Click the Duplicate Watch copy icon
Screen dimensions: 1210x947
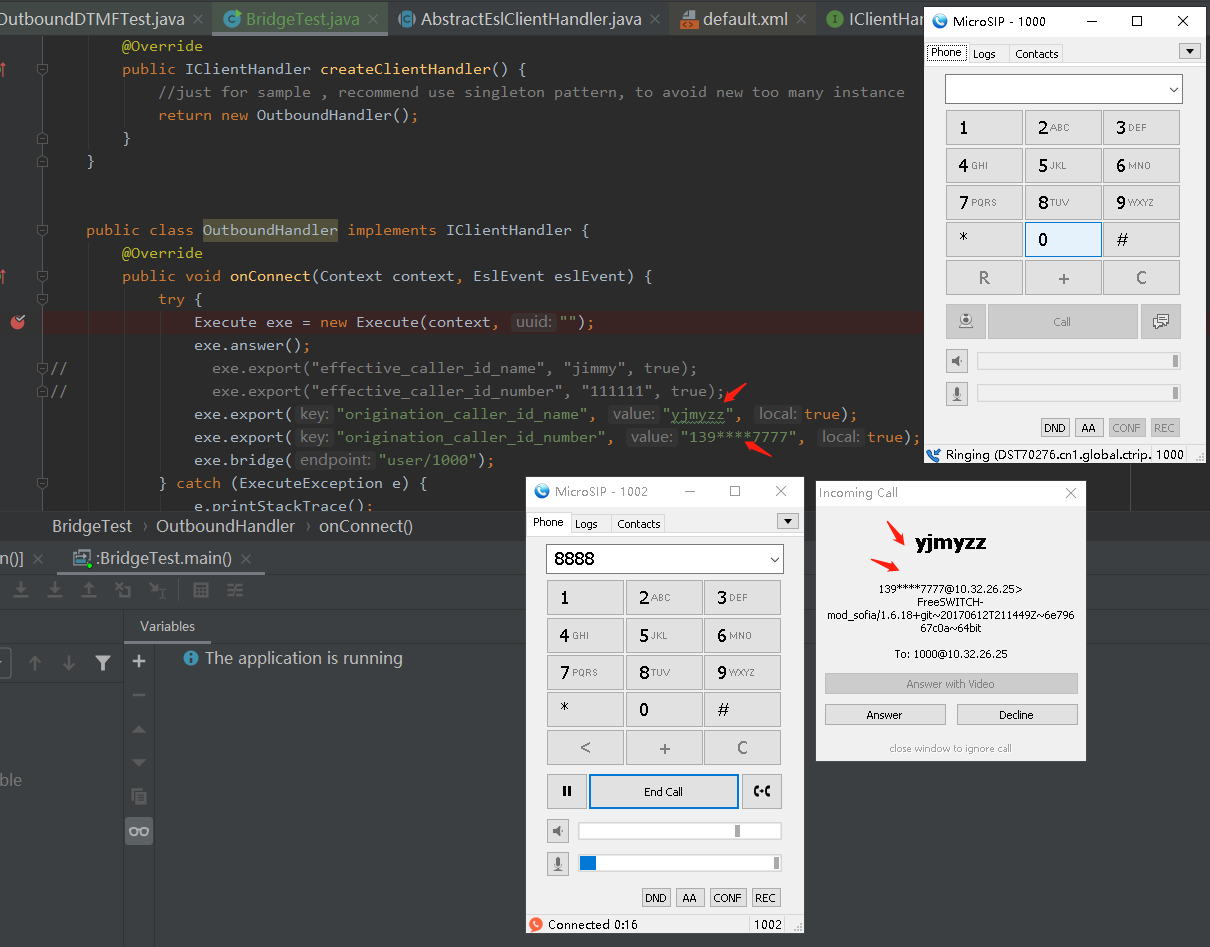coord(139,797)
